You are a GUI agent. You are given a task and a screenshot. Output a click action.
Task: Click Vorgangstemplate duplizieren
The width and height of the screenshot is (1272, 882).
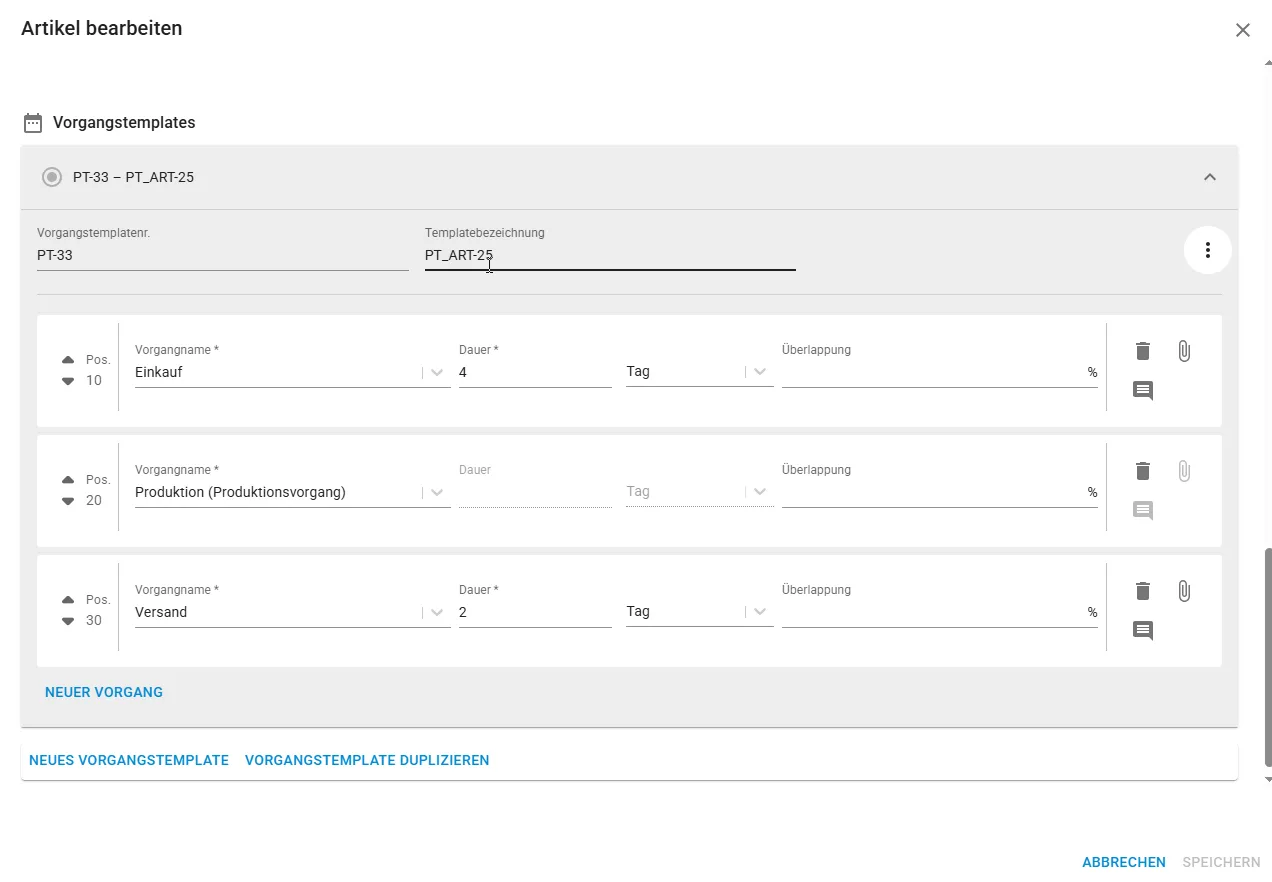[367, 760]
